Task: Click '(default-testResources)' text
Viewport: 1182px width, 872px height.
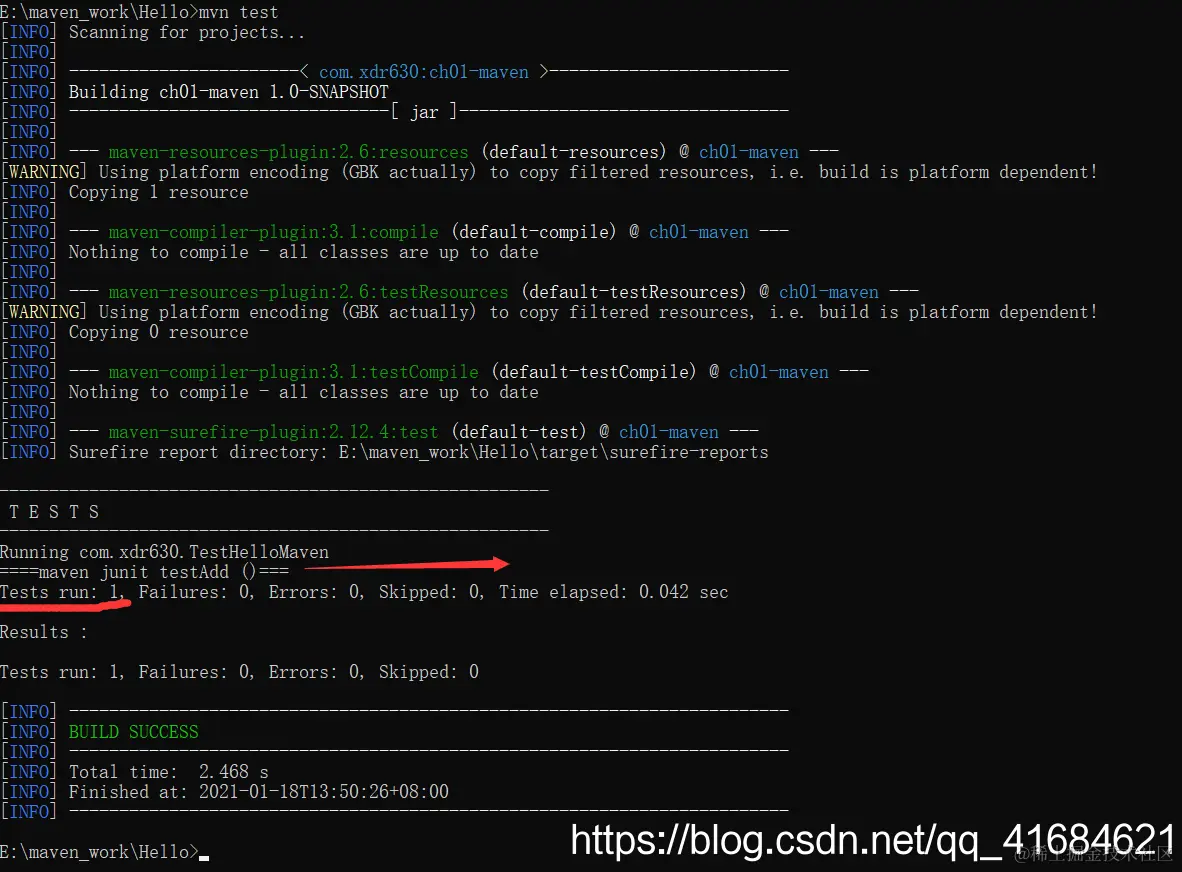Action: click(634, 292)
